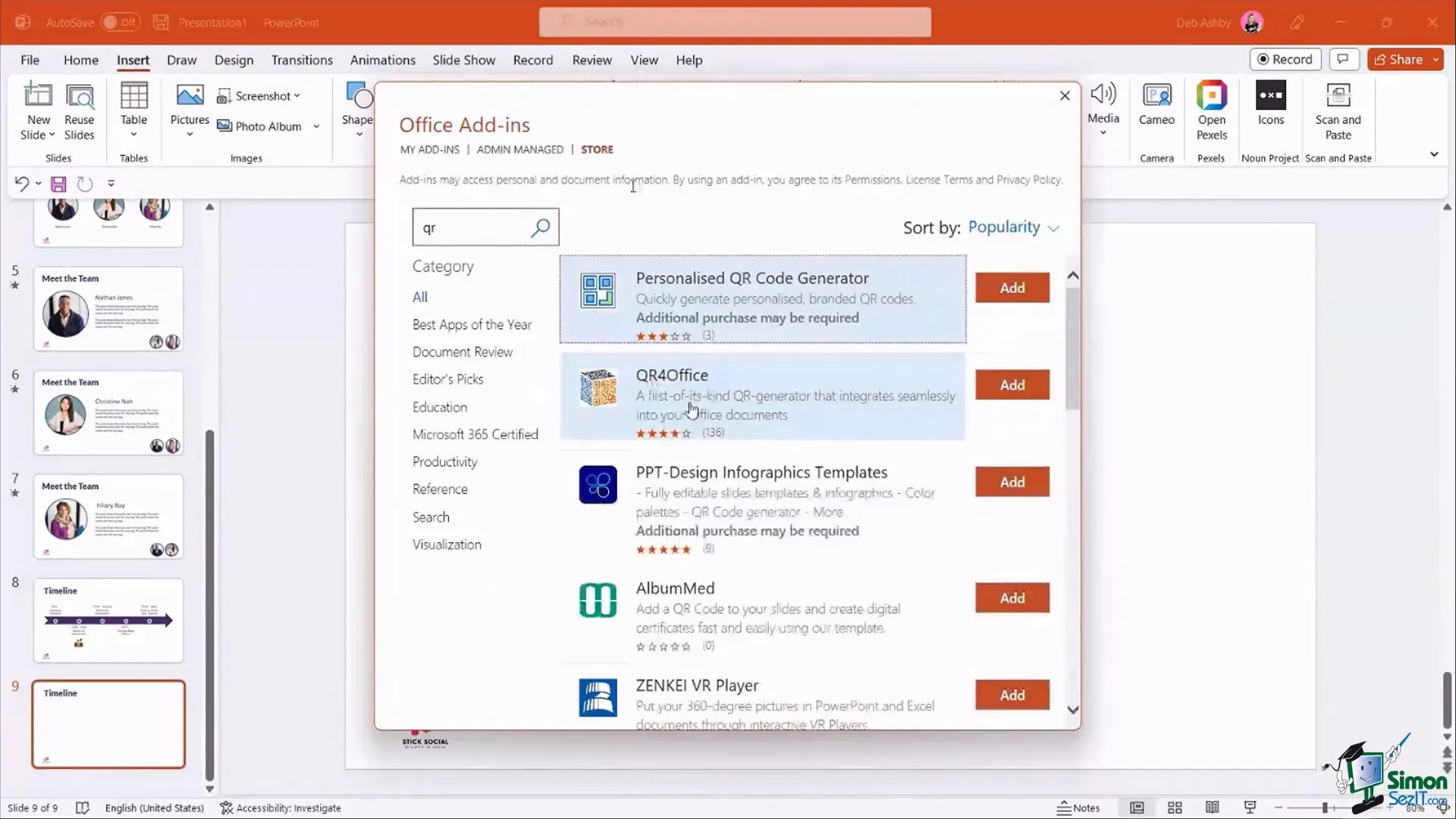This screenshot has width=1456, height=819.
Task: Switch to Normal view icon
Action: [x=1137, y=808]
